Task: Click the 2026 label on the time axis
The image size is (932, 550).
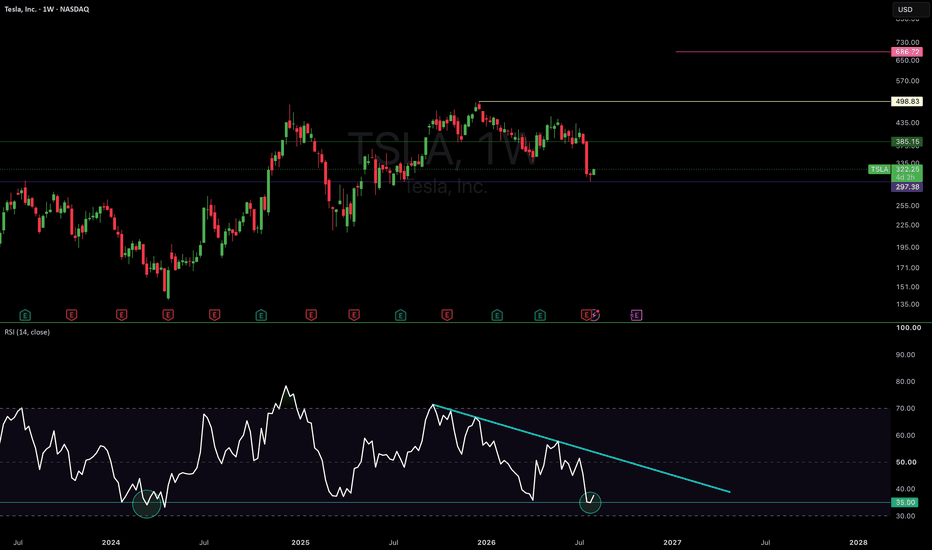Action: pos(486,542)
